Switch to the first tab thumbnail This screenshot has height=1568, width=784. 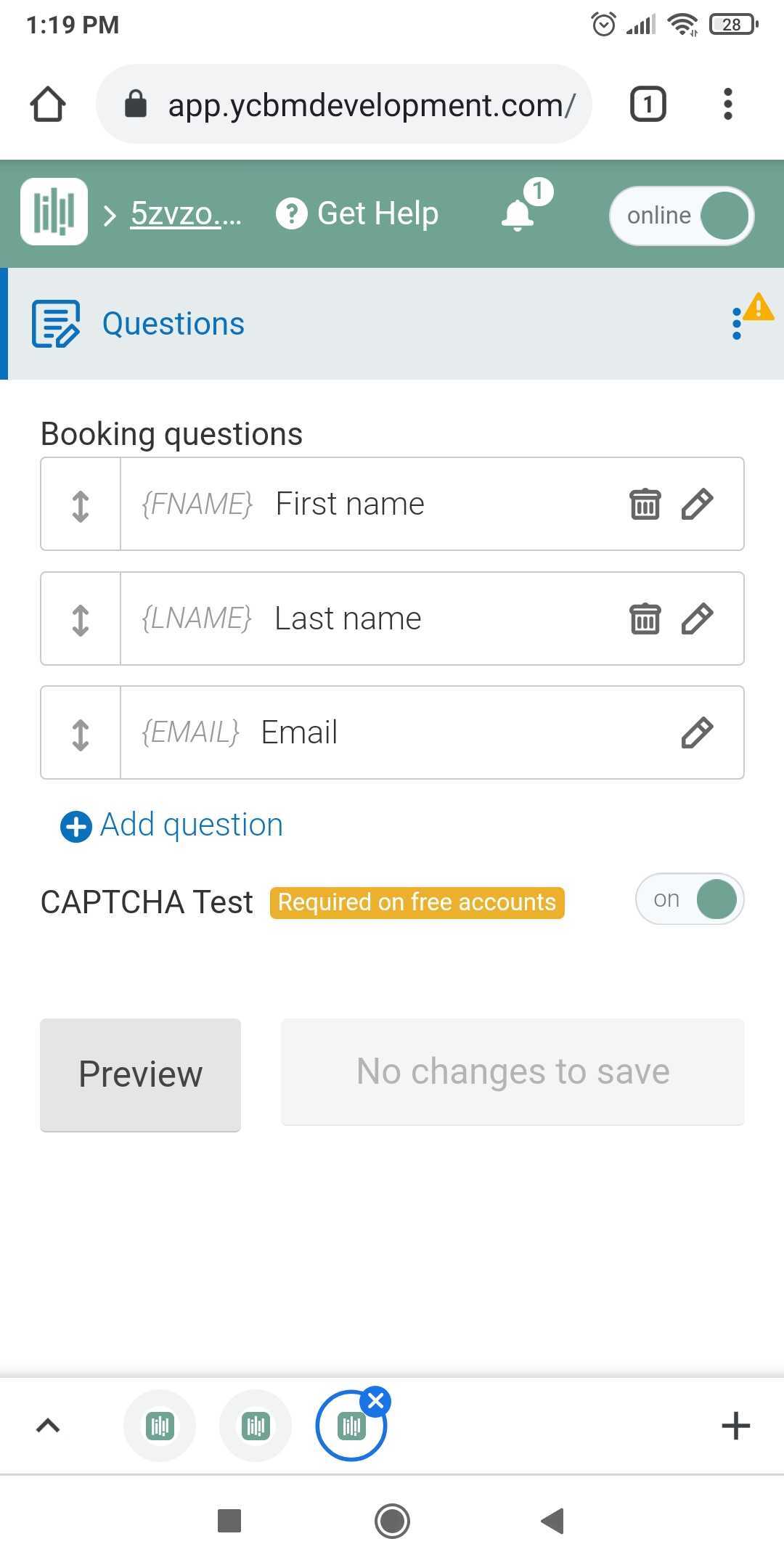pos(160,1426)
